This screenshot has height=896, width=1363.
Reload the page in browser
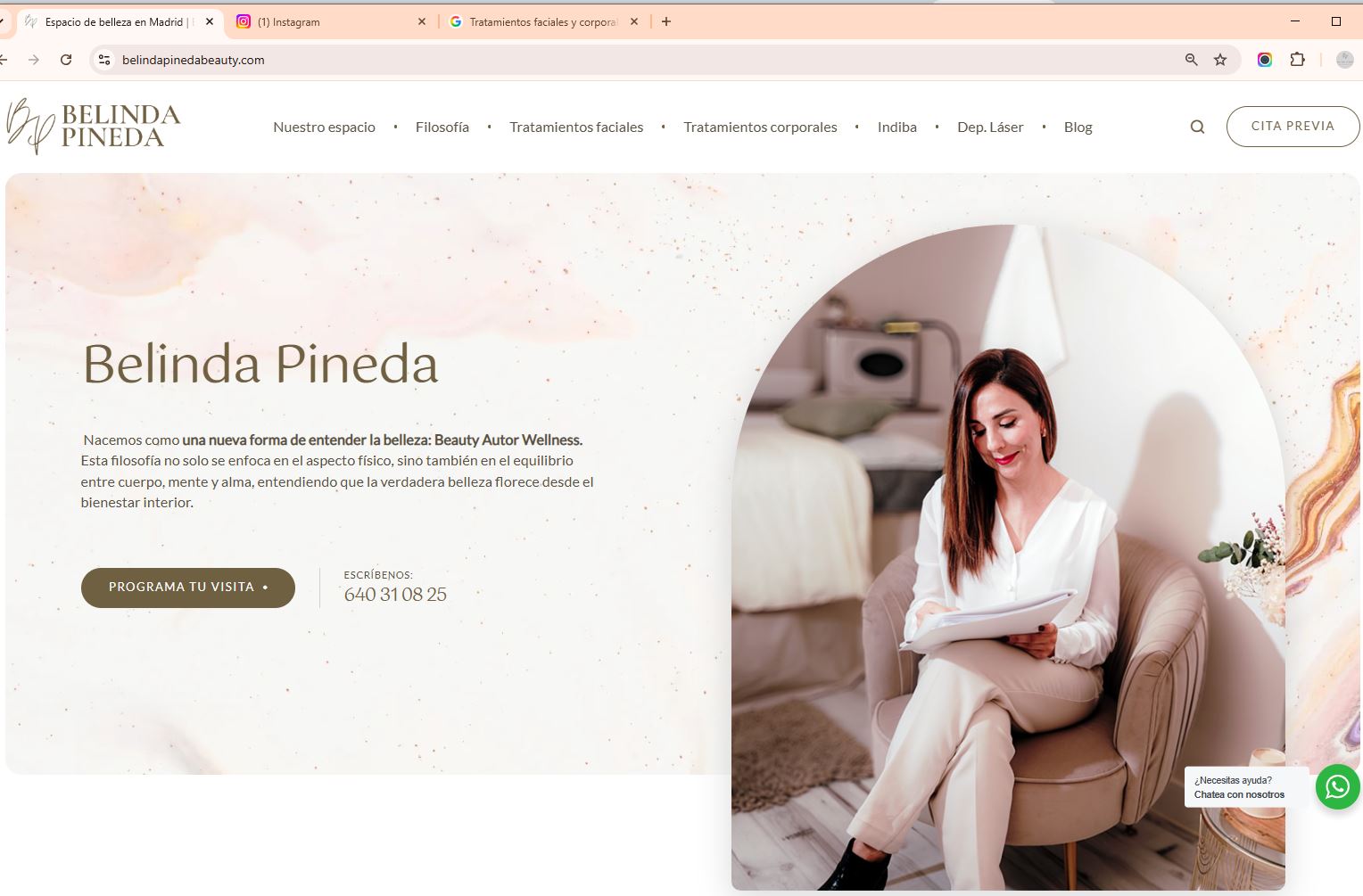[x=66, y=60]
